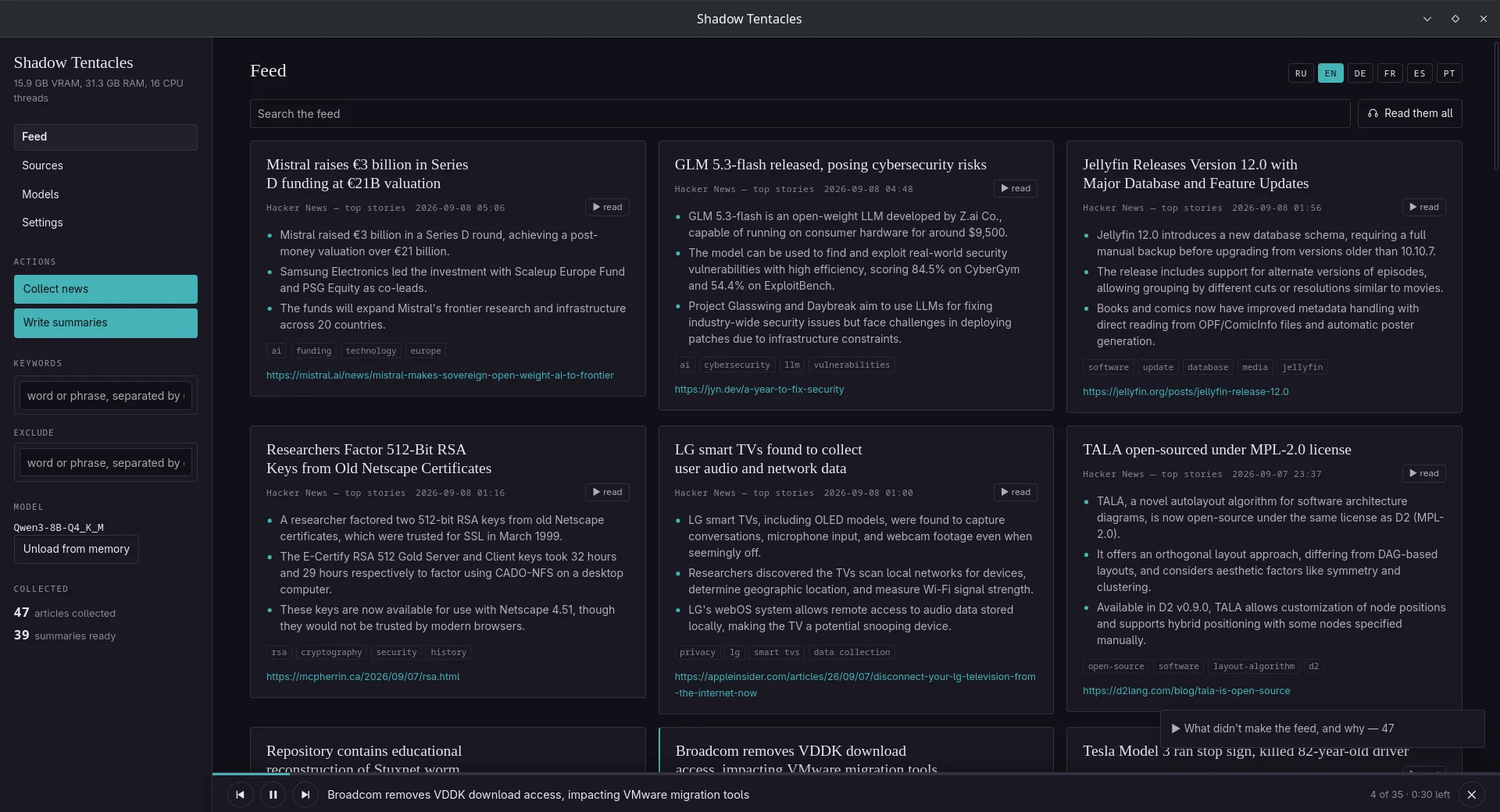The height and width of the screenshot is (812, 1500).
Task: Click Read them all headphones button
Action: coord(1409,114)
